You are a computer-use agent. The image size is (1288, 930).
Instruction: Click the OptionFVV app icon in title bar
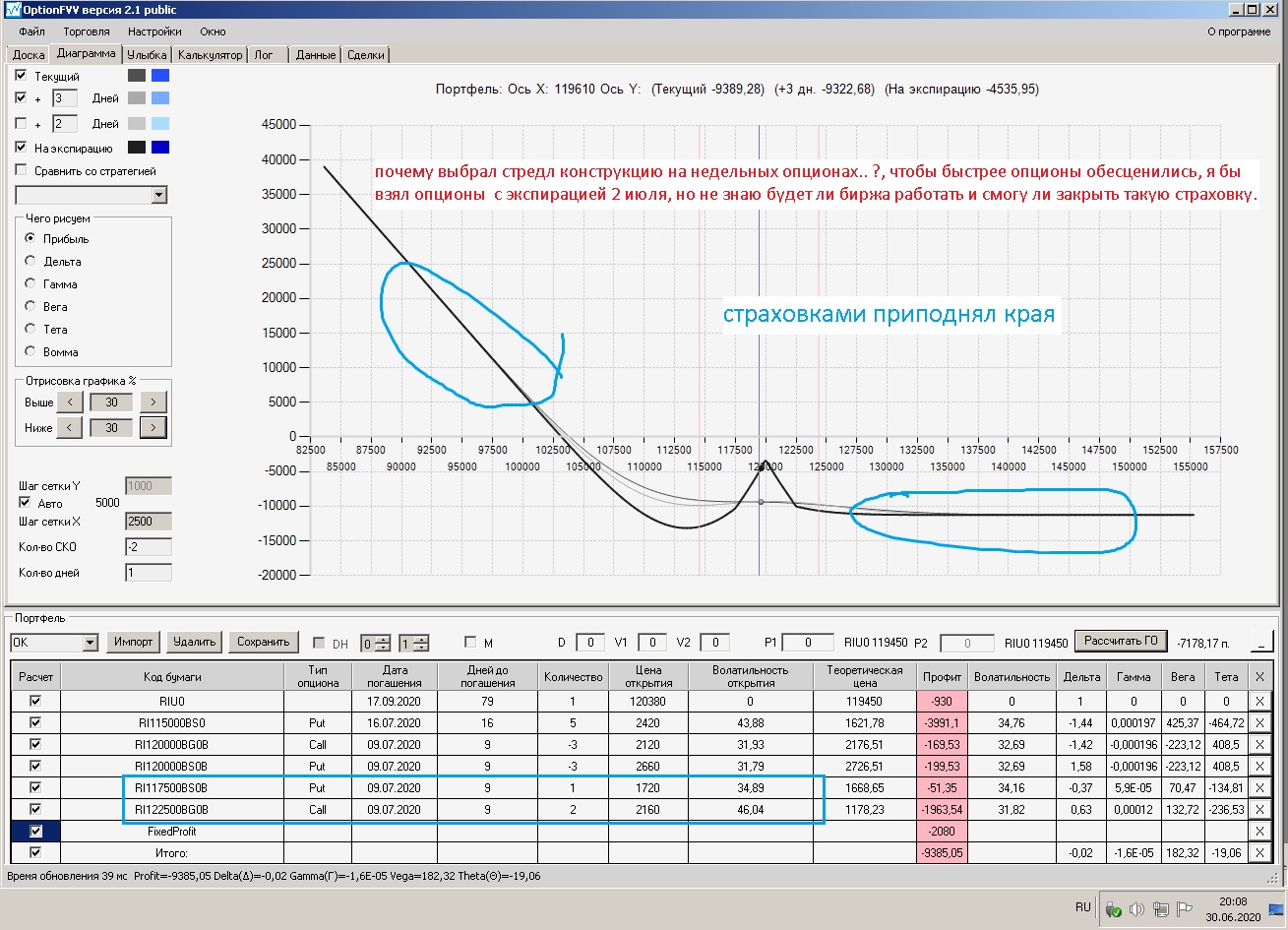coord(11,10)
